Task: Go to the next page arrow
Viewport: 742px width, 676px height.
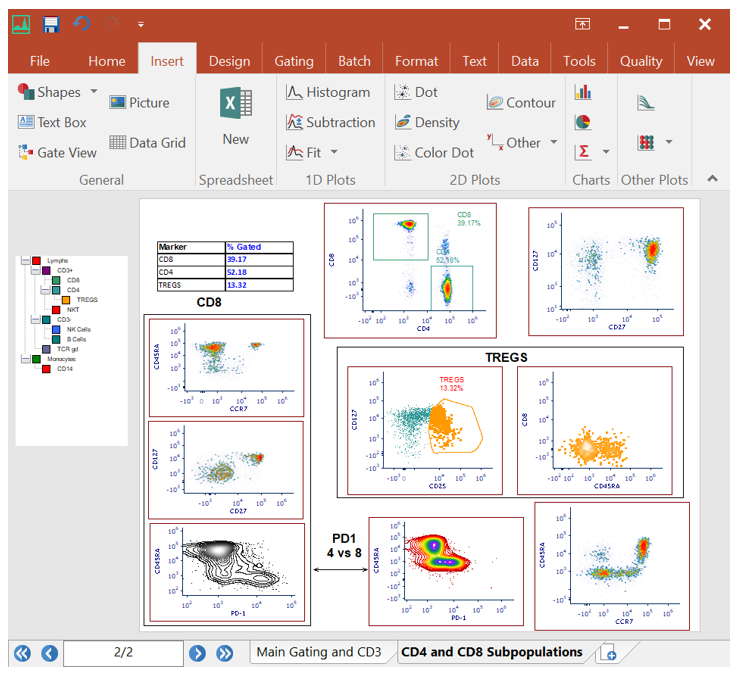Action: click(x=198, y=653)
